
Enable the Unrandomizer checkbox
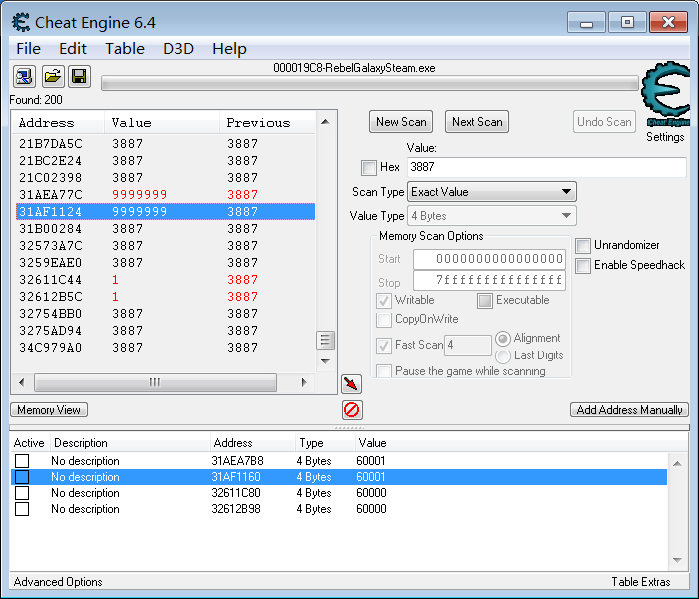click(583, 245)
